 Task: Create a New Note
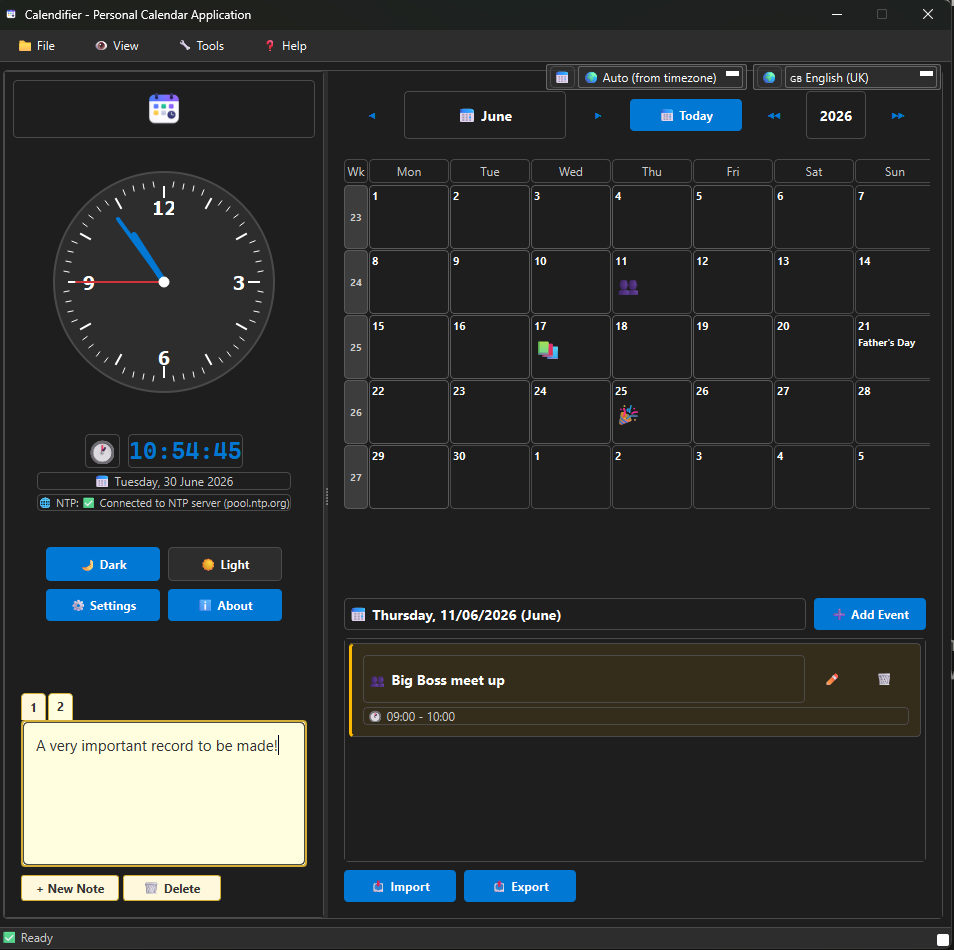70,888
